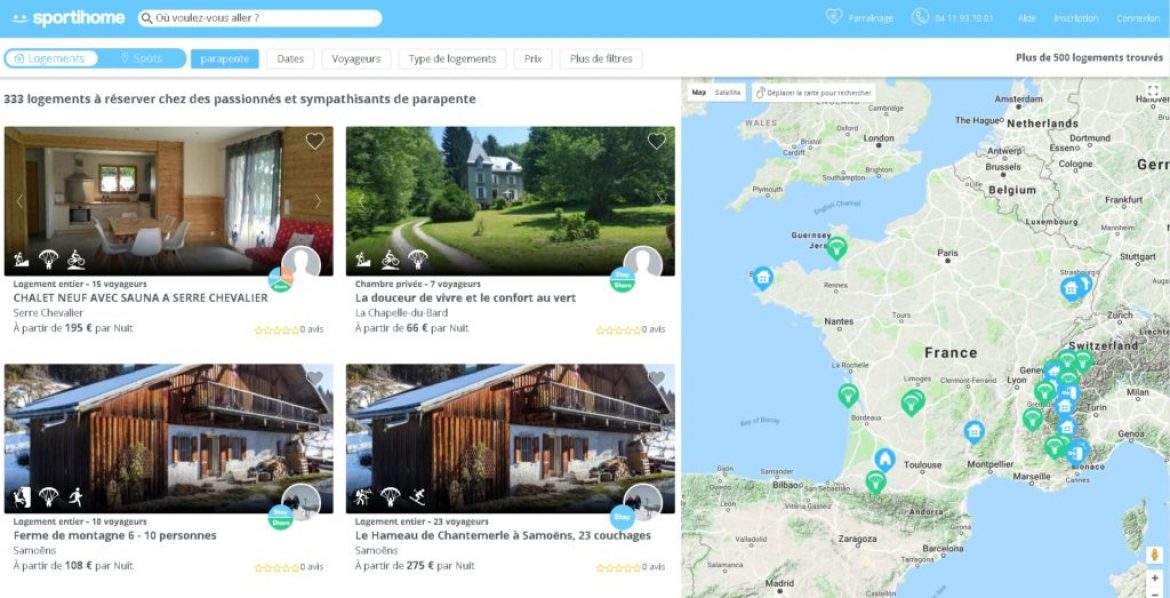This screenshot has height=598, width=1170.
Task: Click Stay Share badge on Chalet Neuf
Action: pos(281,280)
